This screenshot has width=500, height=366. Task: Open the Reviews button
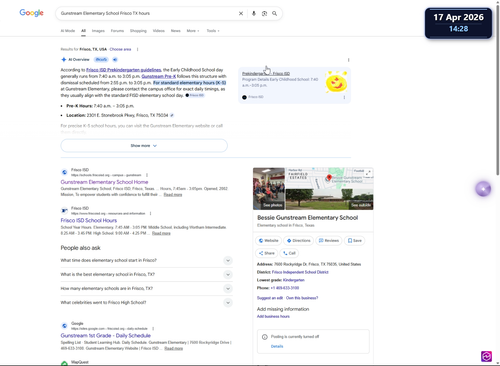(x=329, y=241)
